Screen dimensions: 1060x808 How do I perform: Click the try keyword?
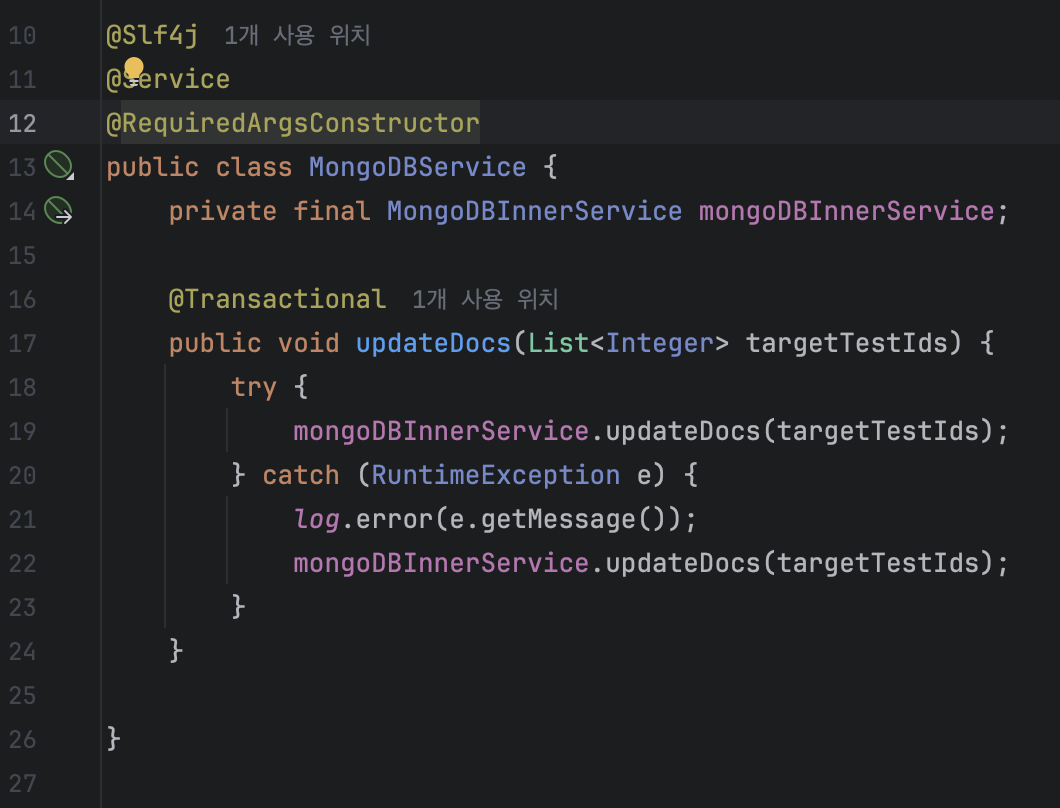click(x=254, y=387)
